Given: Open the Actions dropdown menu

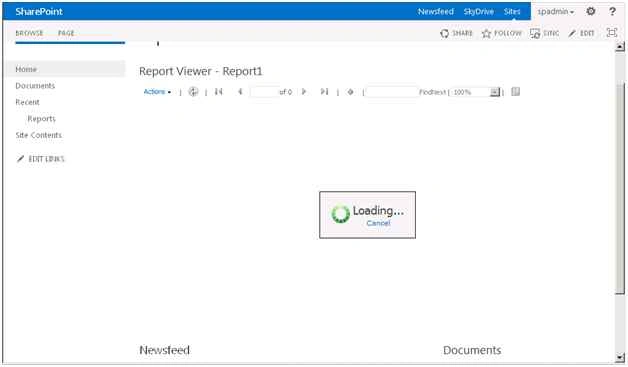Looking at the screenshot, I should [157, 92].
